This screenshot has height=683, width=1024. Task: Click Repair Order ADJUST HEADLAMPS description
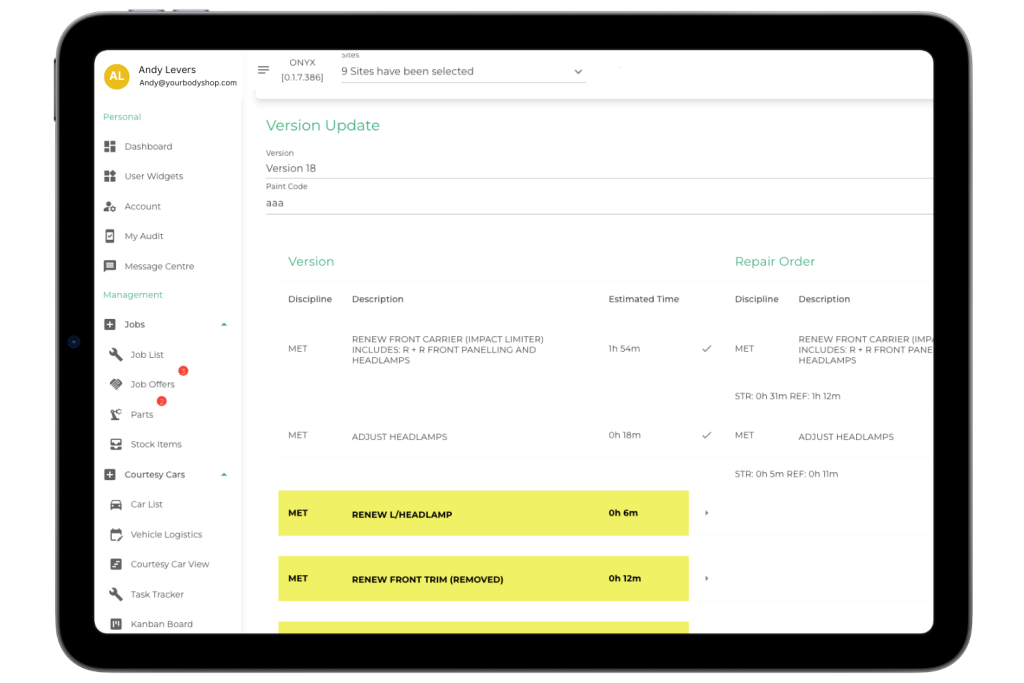[846, 437]
